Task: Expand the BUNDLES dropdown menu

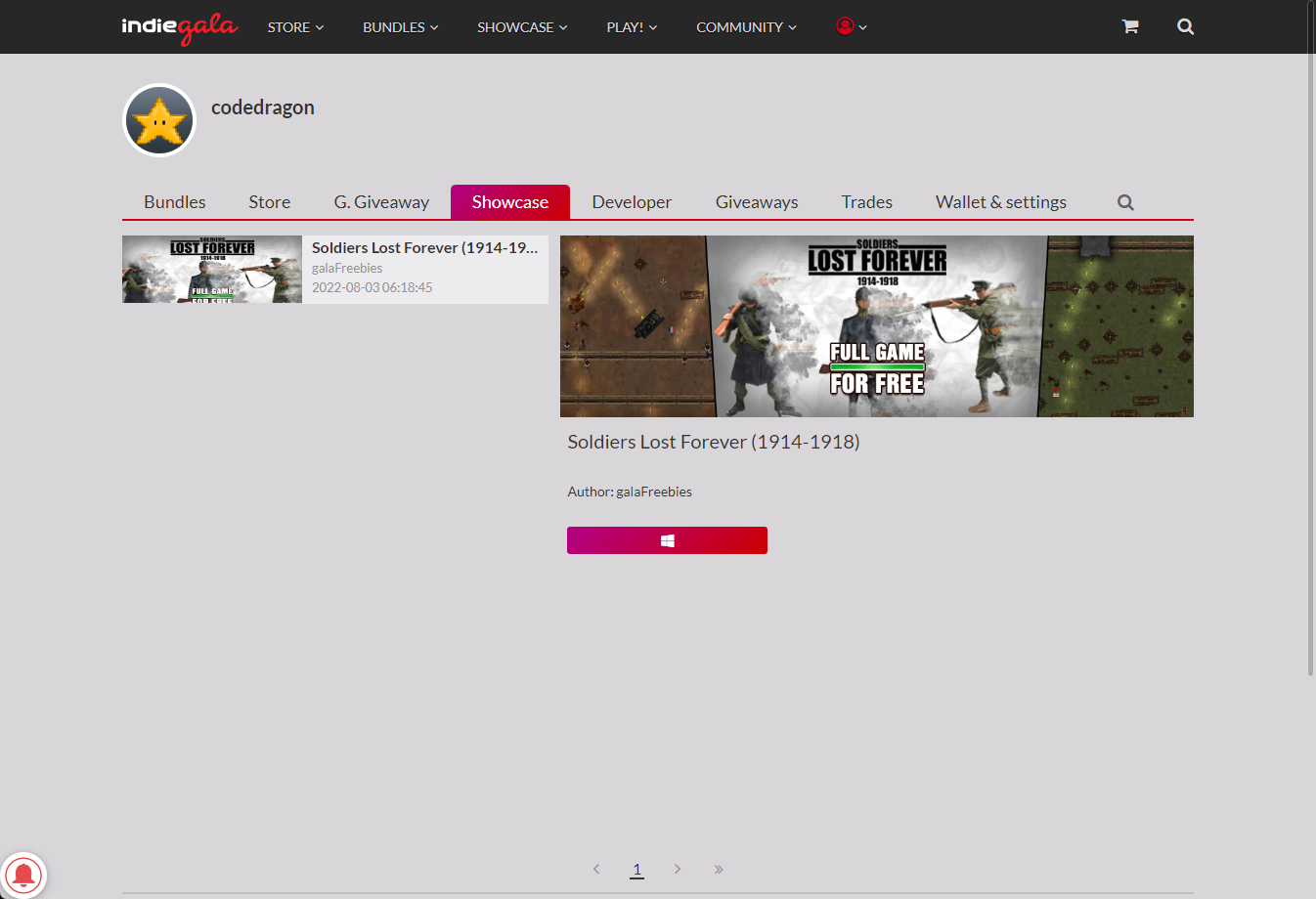Action: tap(400, 27)
